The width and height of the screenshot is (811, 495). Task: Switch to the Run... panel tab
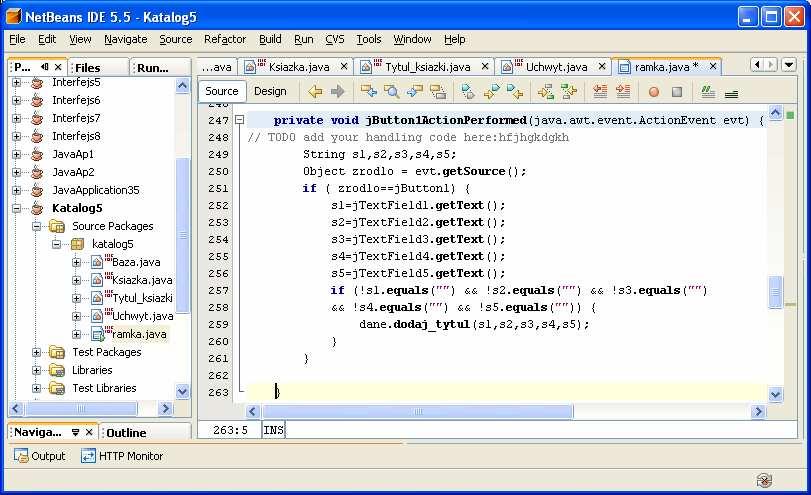[x=153, y=67]
